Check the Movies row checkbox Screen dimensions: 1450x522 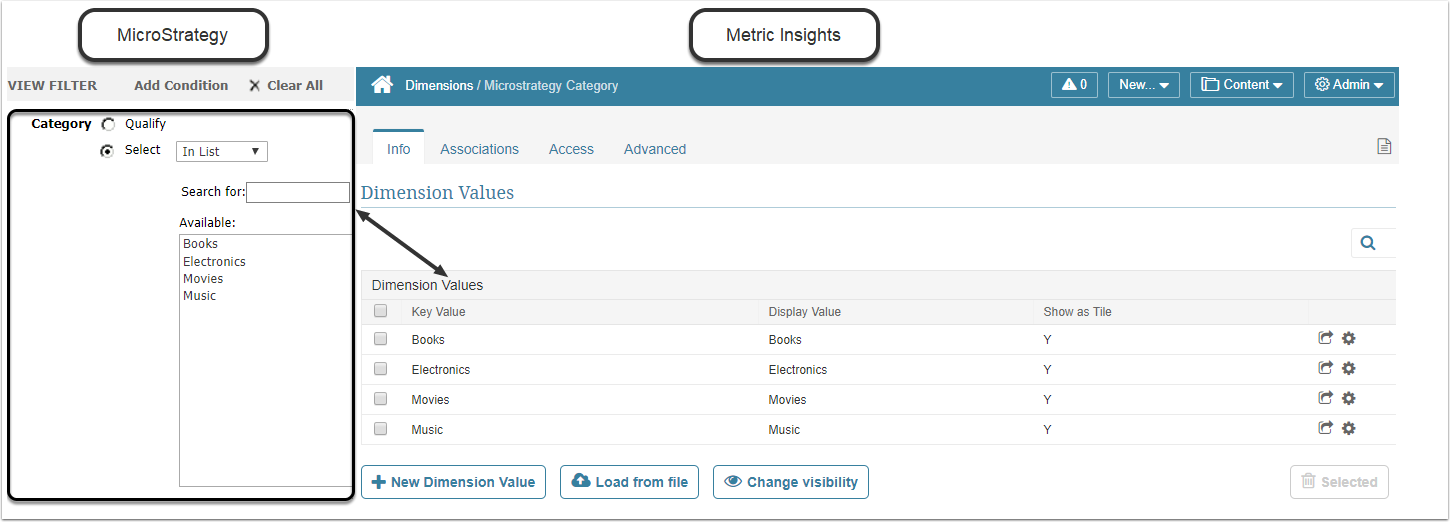point(380,399)
